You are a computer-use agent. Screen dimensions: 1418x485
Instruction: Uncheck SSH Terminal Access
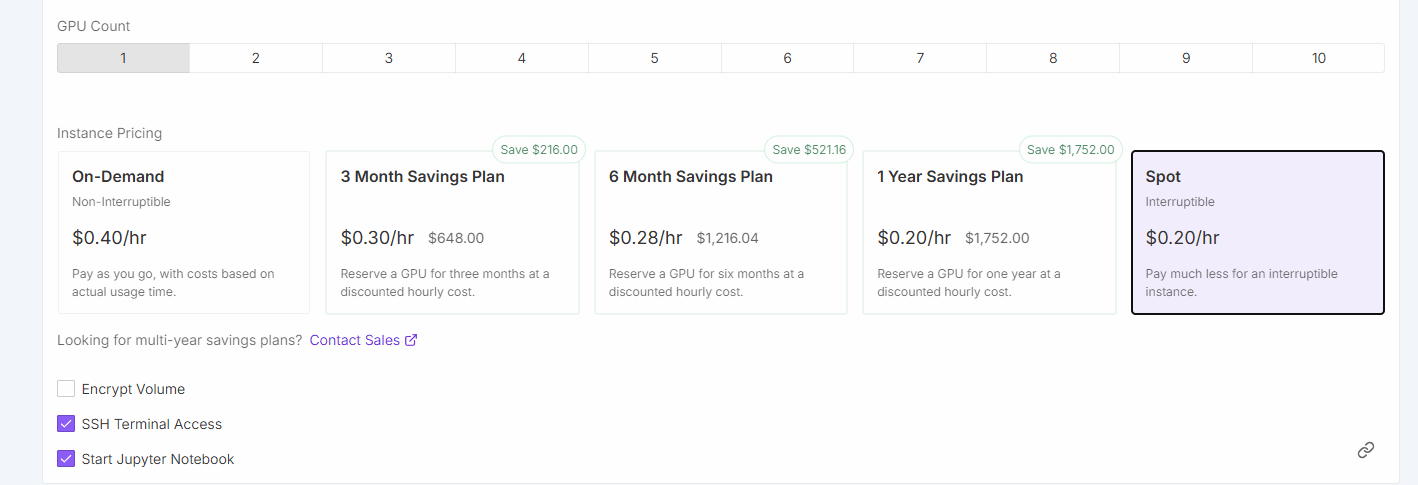(66, 424)
